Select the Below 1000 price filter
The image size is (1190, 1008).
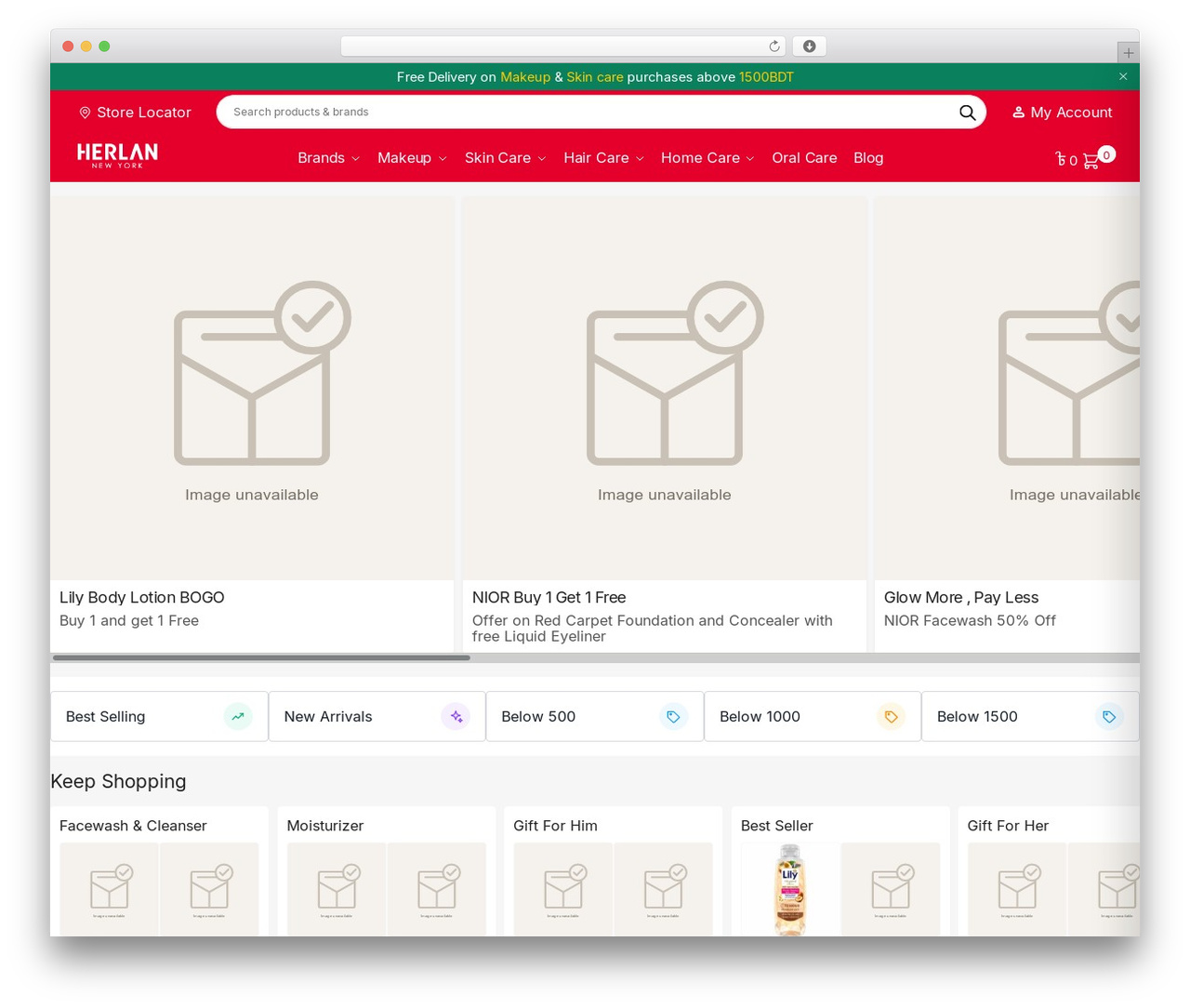point(813,717)
